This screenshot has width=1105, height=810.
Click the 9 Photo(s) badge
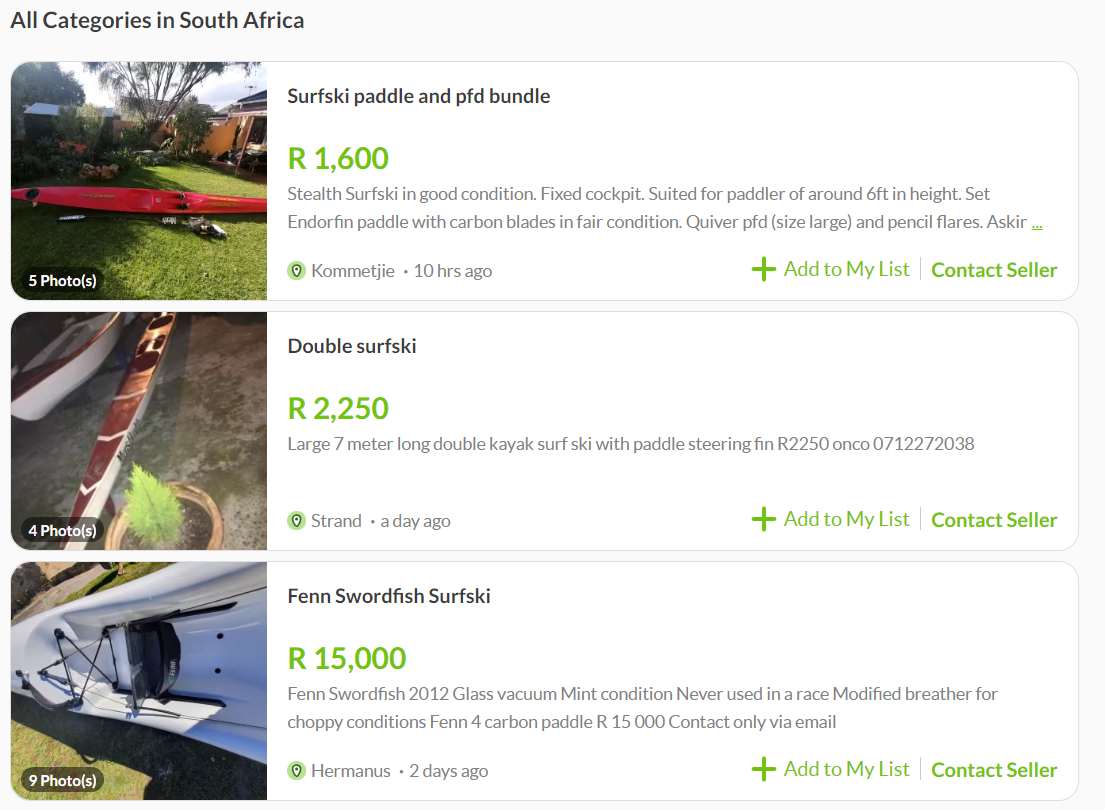tap(62, 780)
